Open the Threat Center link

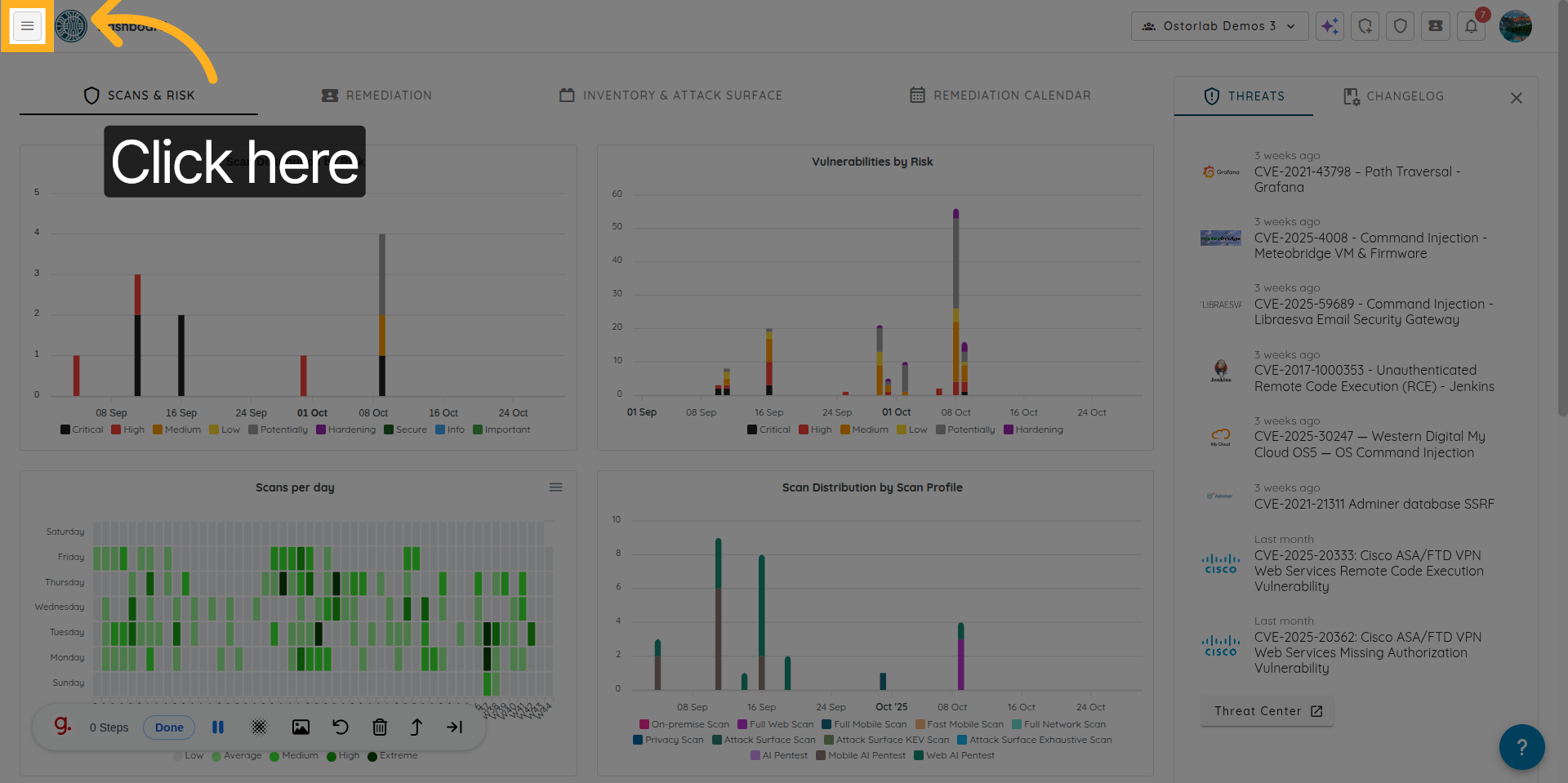coord(1267,711)
